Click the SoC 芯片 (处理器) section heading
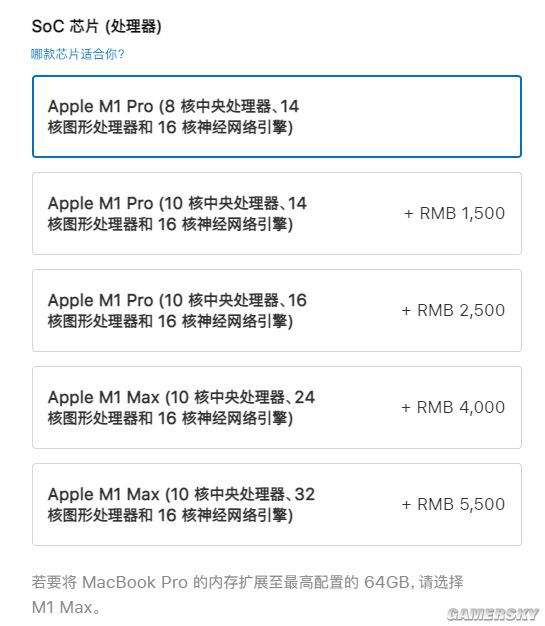Screen dimensions: 545x626 tap(97, 26)
